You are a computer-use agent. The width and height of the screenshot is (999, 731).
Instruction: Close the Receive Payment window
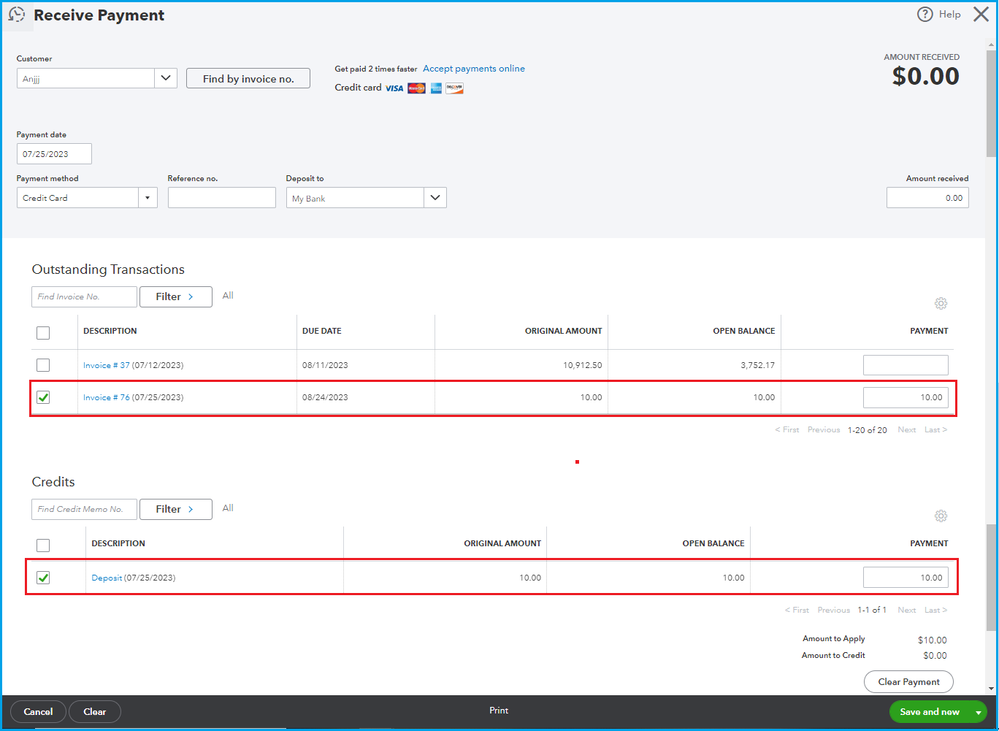[x=981, y=14]
